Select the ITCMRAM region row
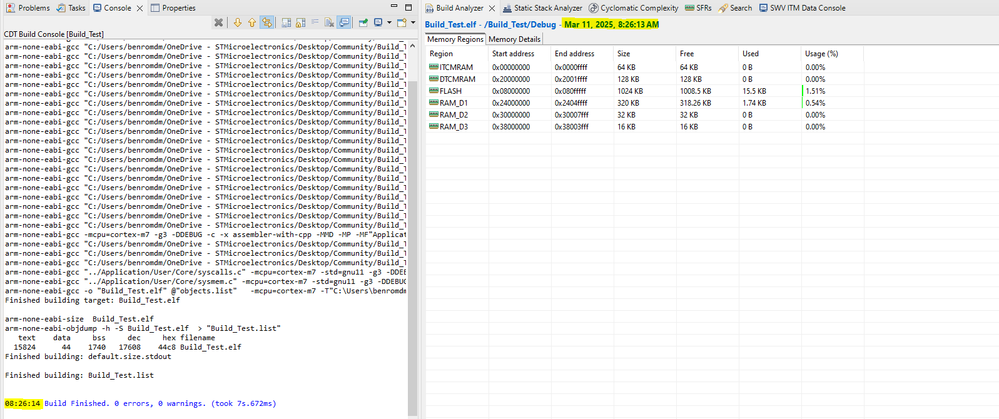The image size is (999, 419). (644, 67)
